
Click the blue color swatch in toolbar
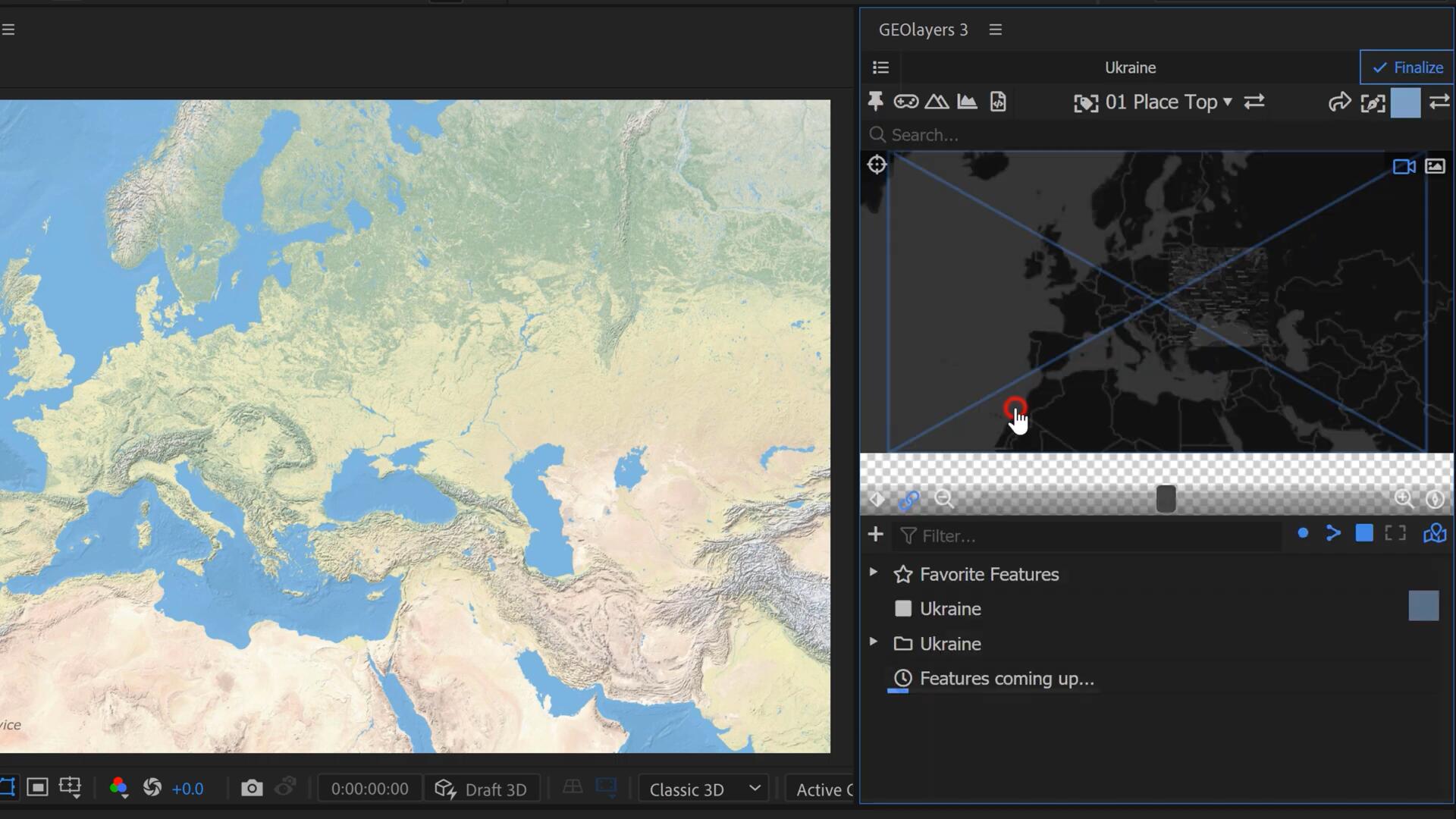point(1405,102)
